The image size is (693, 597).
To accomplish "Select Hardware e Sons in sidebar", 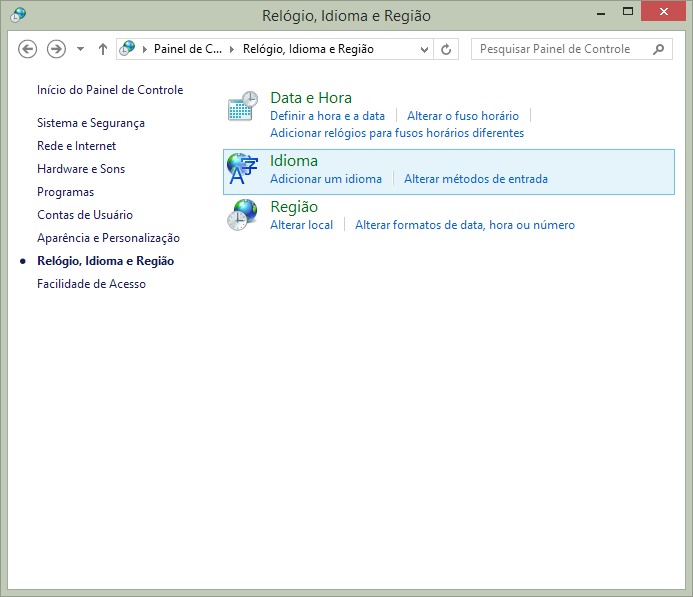I will (x=81, y=169).
